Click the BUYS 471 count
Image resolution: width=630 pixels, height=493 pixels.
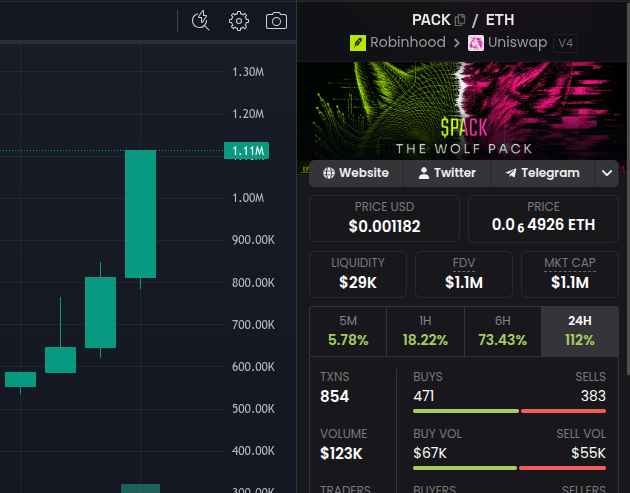point(423,396)
